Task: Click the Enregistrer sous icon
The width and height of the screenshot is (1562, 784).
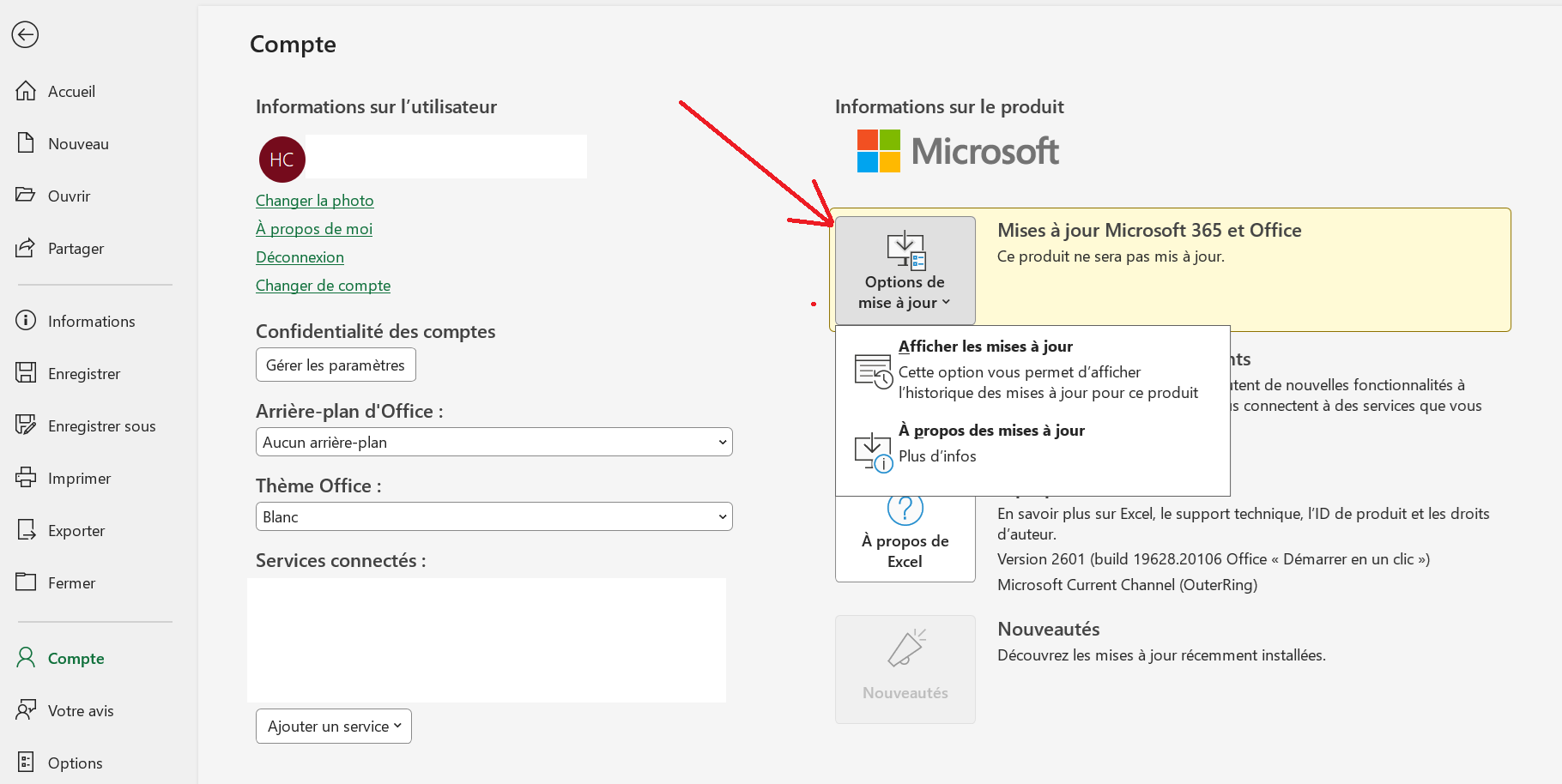Action: [26, 425]
